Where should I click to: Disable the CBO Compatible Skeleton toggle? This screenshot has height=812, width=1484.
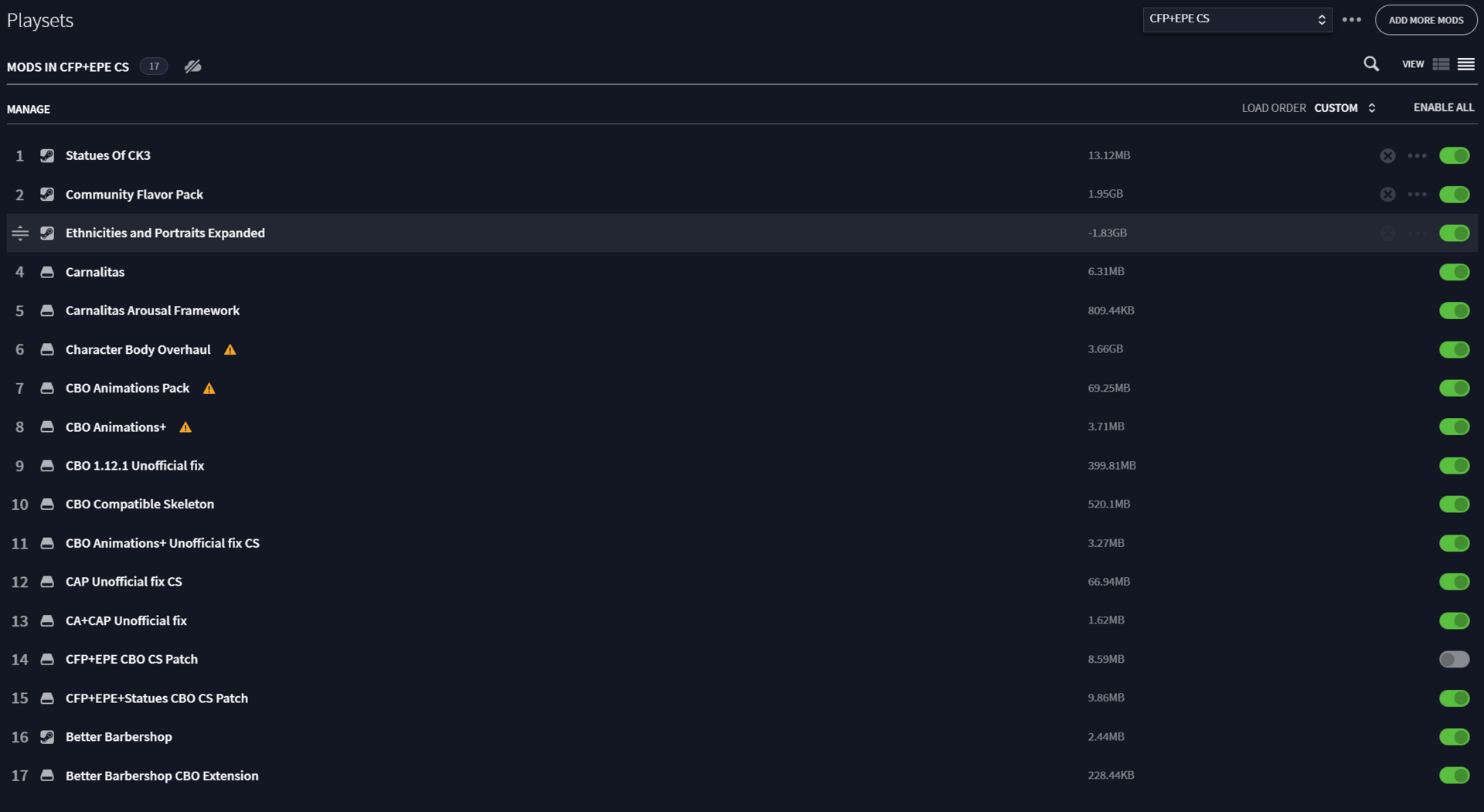pos(1454,505)
